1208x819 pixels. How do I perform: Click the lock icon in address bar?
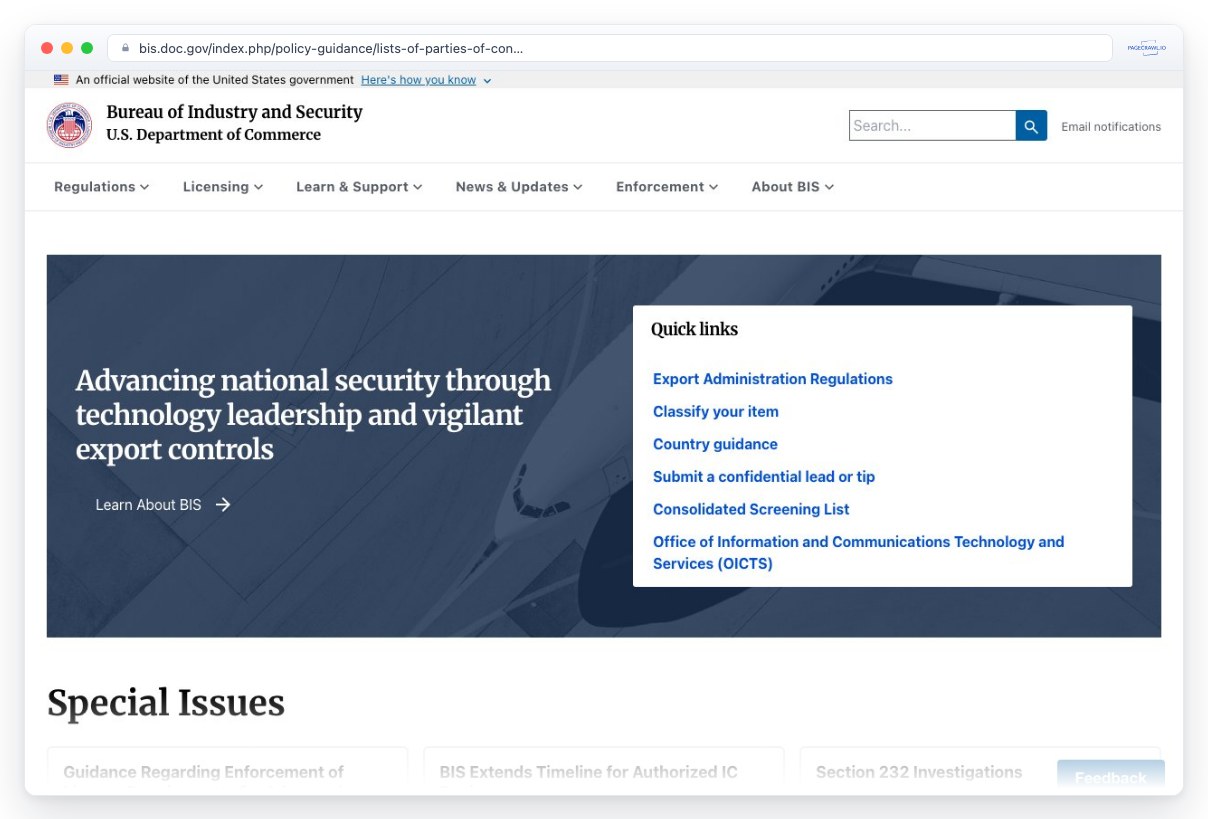[x=126, y=48]
